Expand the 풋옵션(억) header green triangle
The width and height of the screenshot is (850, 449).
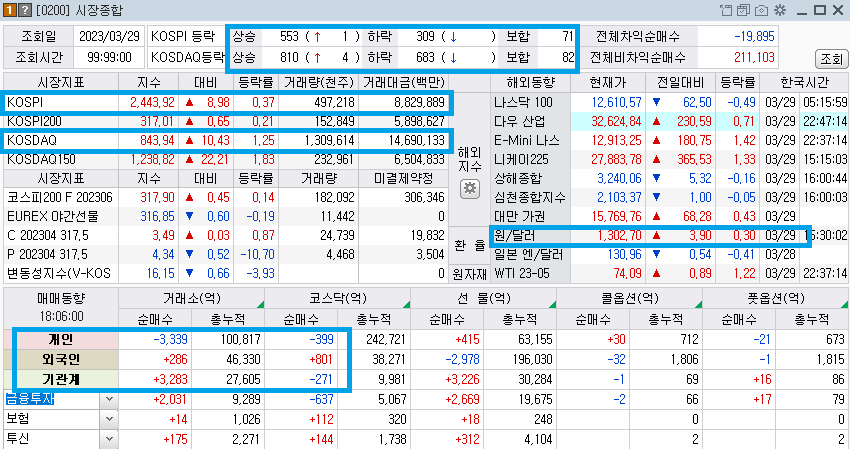845,304
